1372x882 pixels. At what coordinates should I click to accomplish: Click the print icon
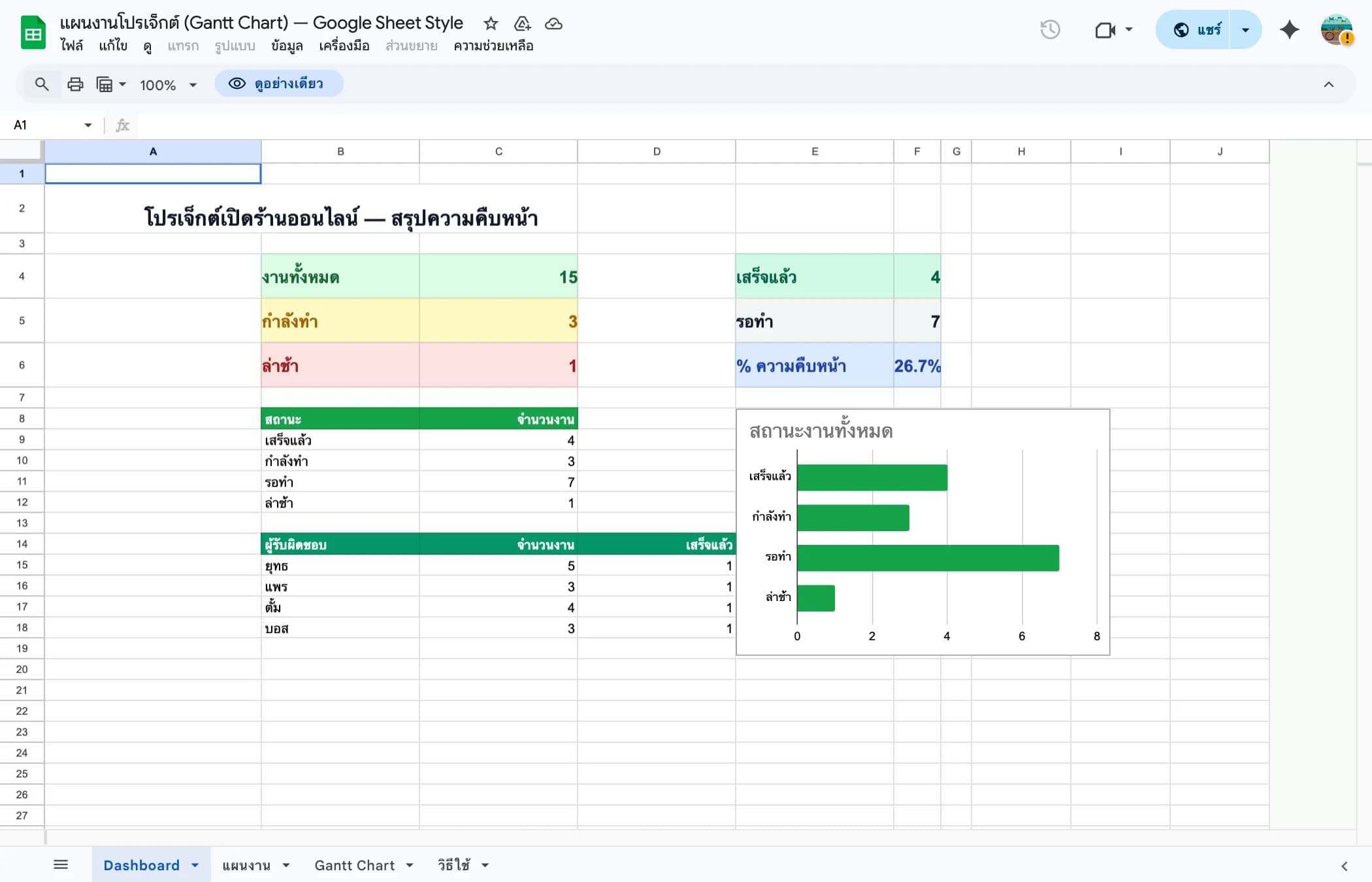coord(74,84)
